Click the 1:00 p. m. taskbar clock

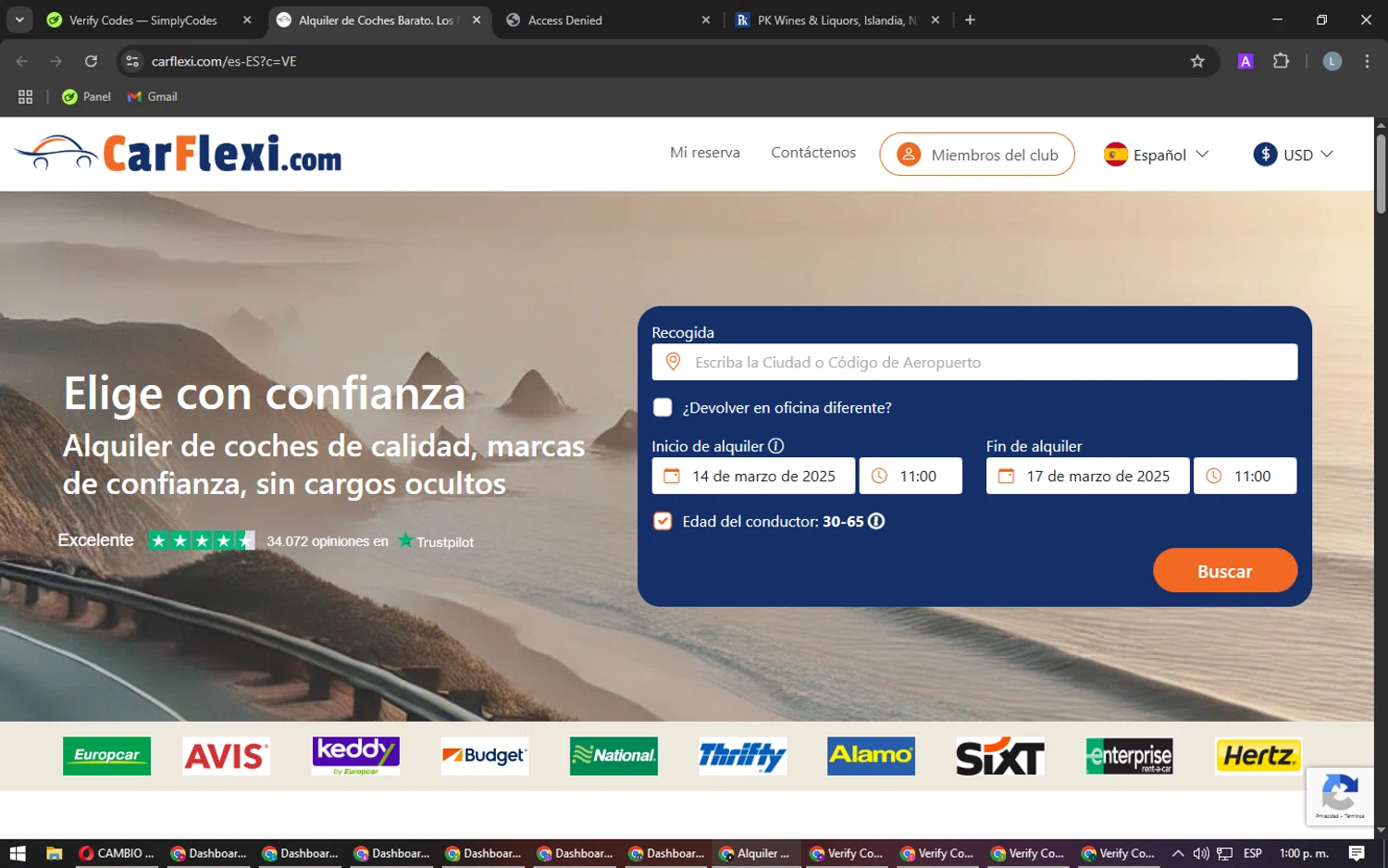coord(1304,853)
